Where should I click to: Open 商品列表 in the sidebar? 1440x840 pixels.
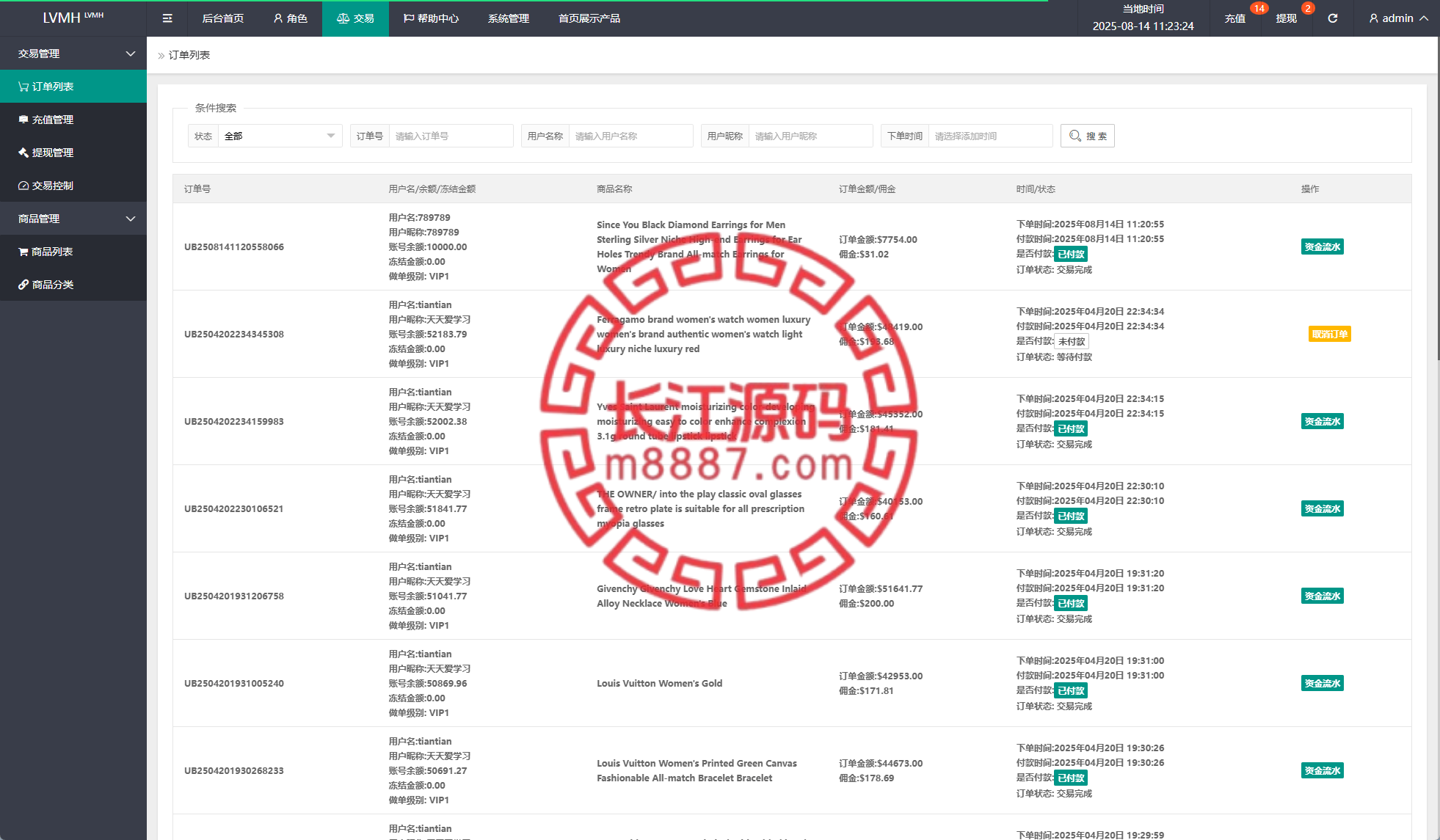tap(73, 252)
